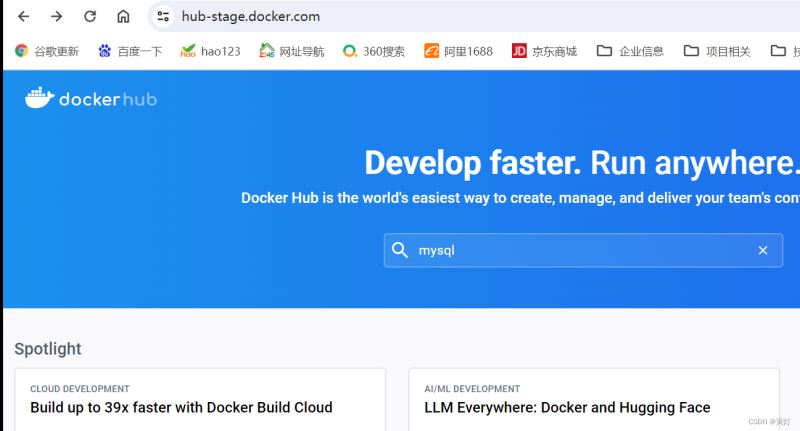Click the Spotlight heading
Viewport: 800px width, 431px height.
click(48, 349)
